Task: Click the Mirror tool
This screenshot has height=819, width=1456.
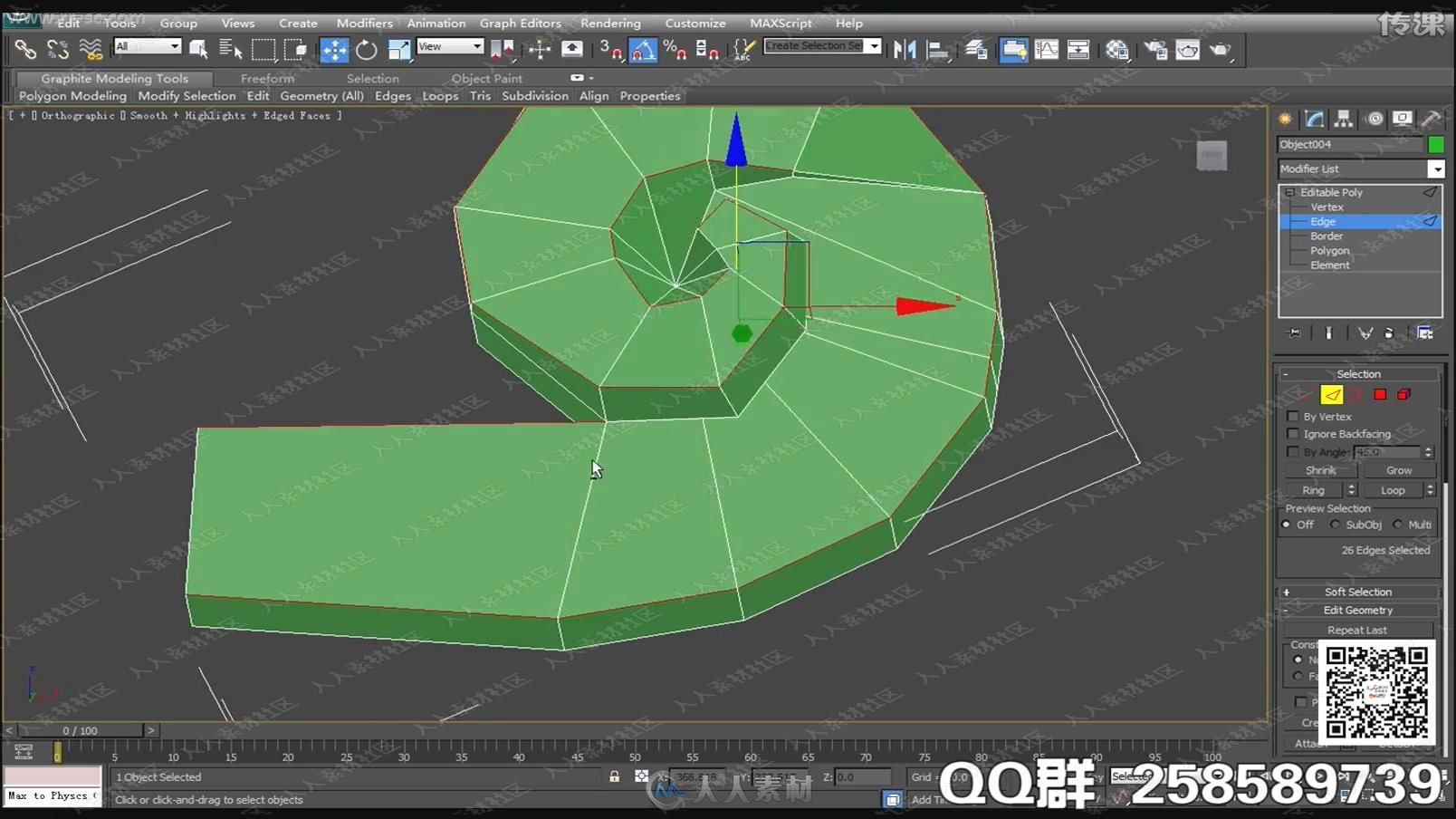Action: click(905, 50)
